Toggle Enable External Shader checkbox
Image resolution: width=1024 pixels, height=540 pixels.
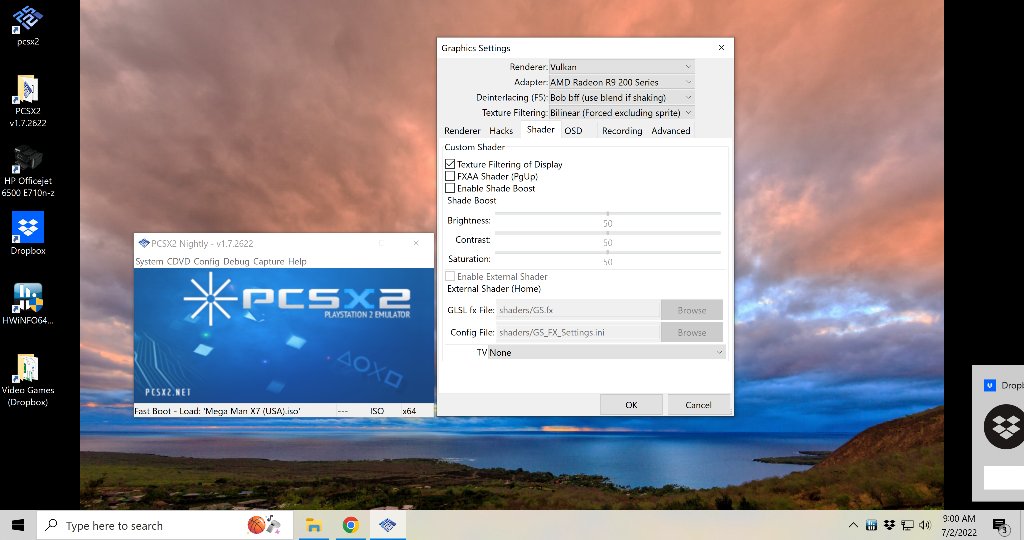point(450,276)
